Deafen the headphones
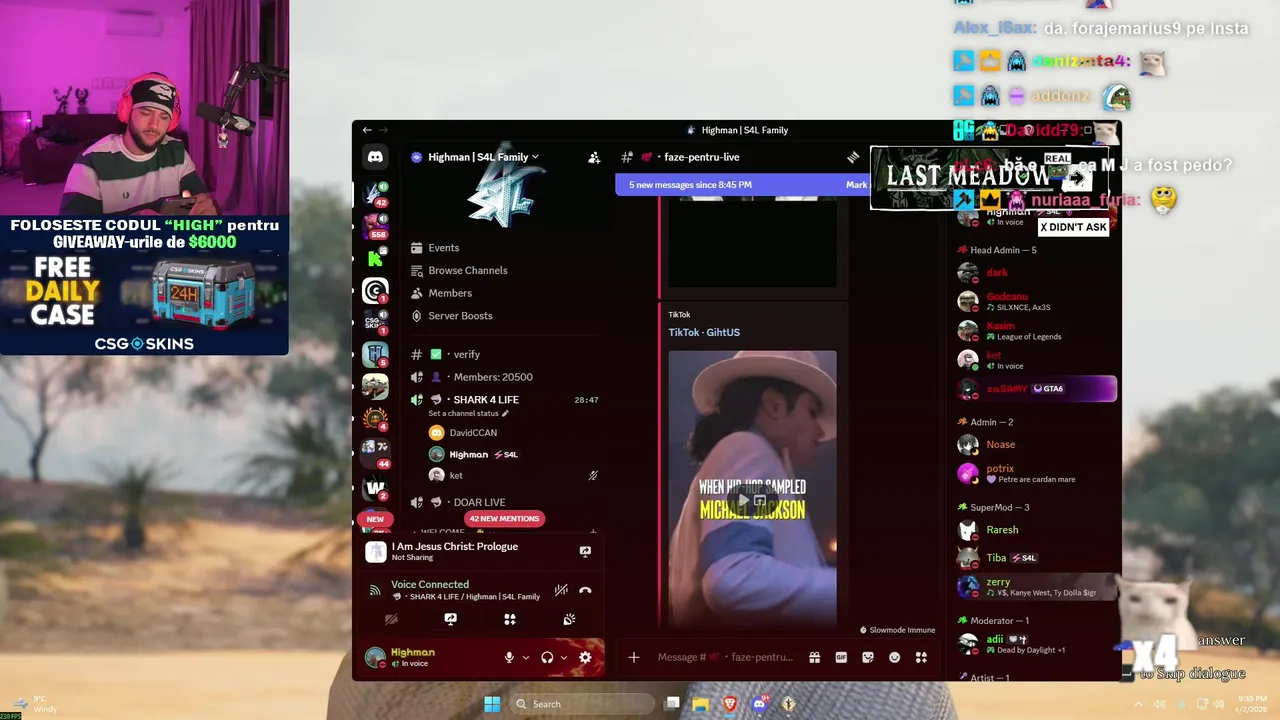 click(547, 657)
